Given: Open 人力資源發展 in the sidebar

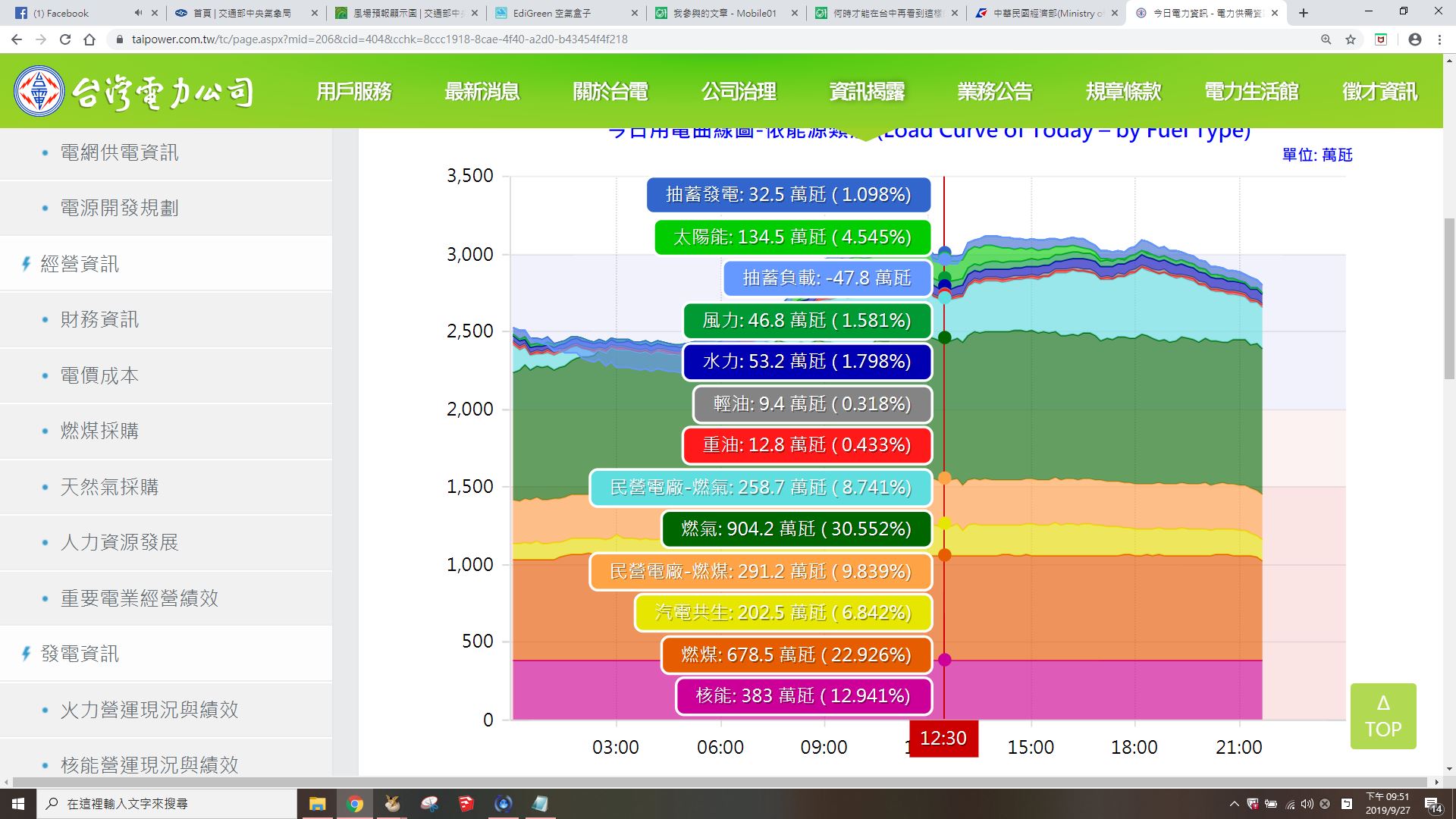Looking at the screenshot, I should pos(165,542).
